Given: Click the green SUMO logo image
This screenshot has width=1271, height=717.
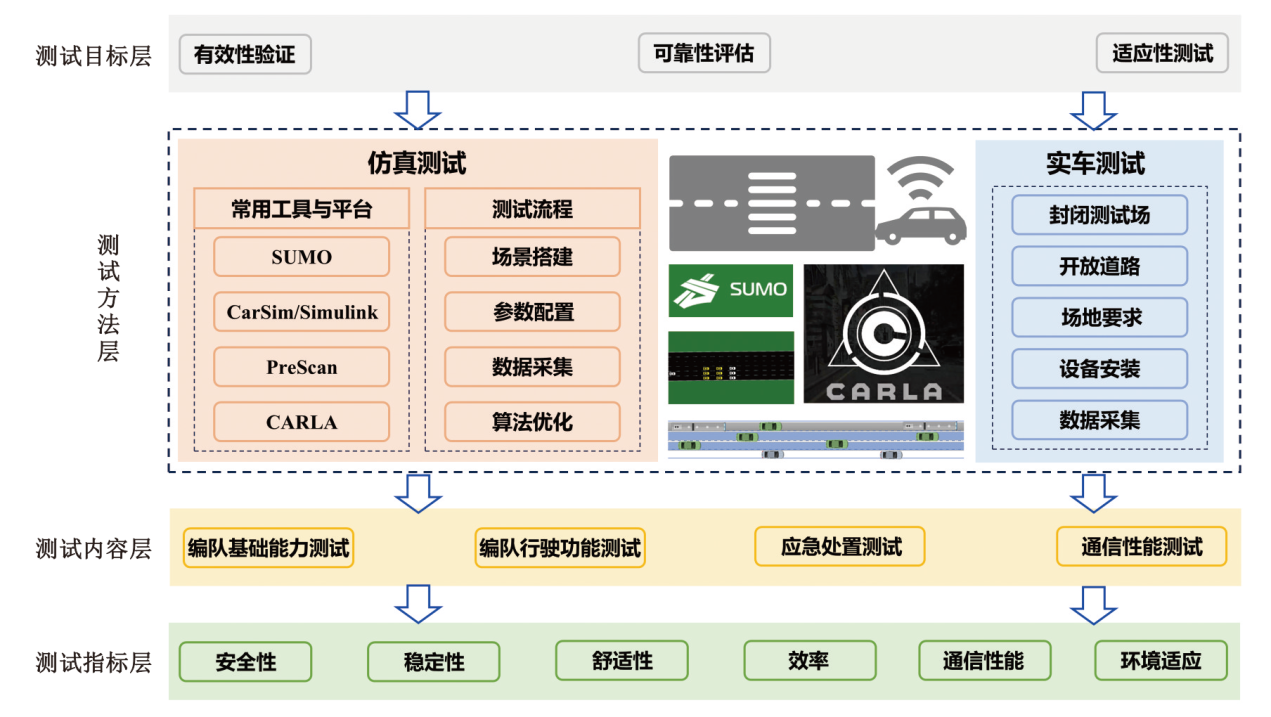Looking at the screenshot, I should 730,291.
